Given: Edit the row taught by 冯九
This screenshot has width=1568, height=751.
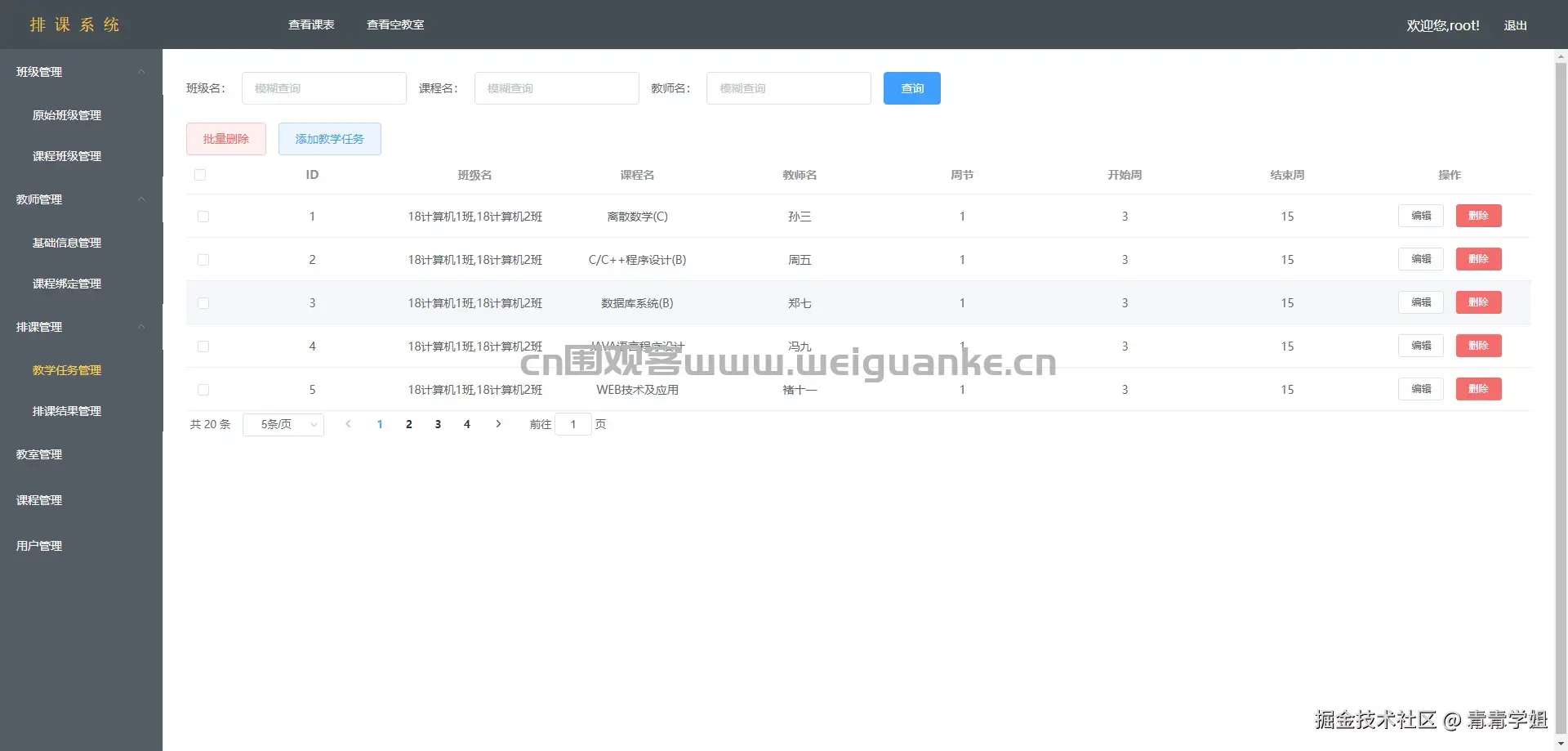Looking at the screenshot, I should [x=1421, y=346].
